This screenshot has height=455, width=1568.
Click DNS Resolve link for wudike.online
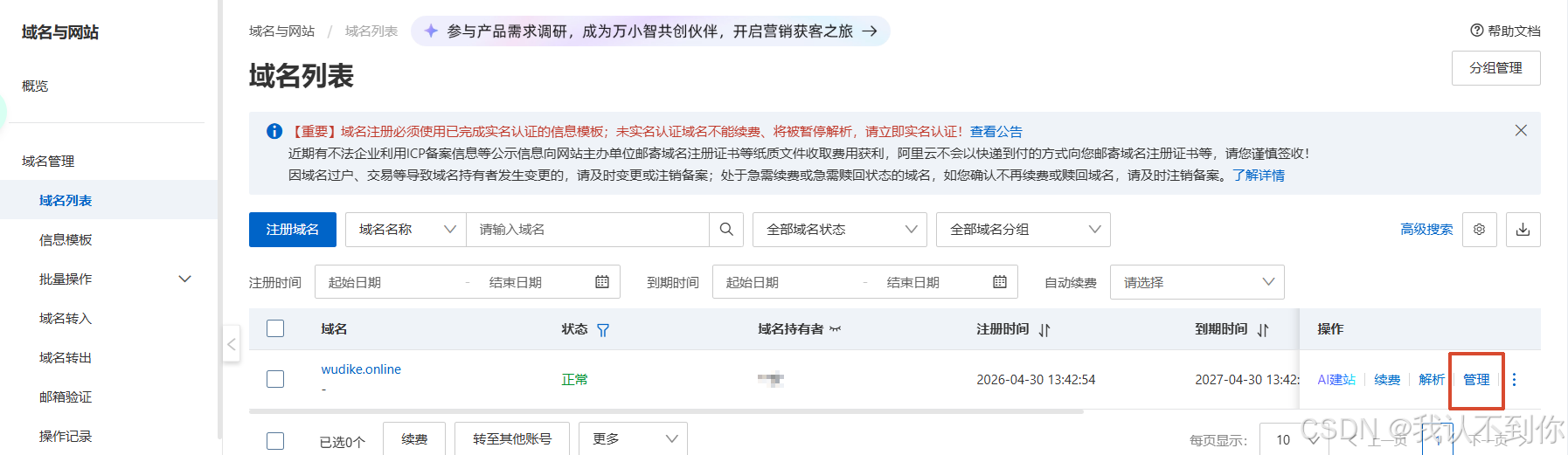coord(1432,380)
